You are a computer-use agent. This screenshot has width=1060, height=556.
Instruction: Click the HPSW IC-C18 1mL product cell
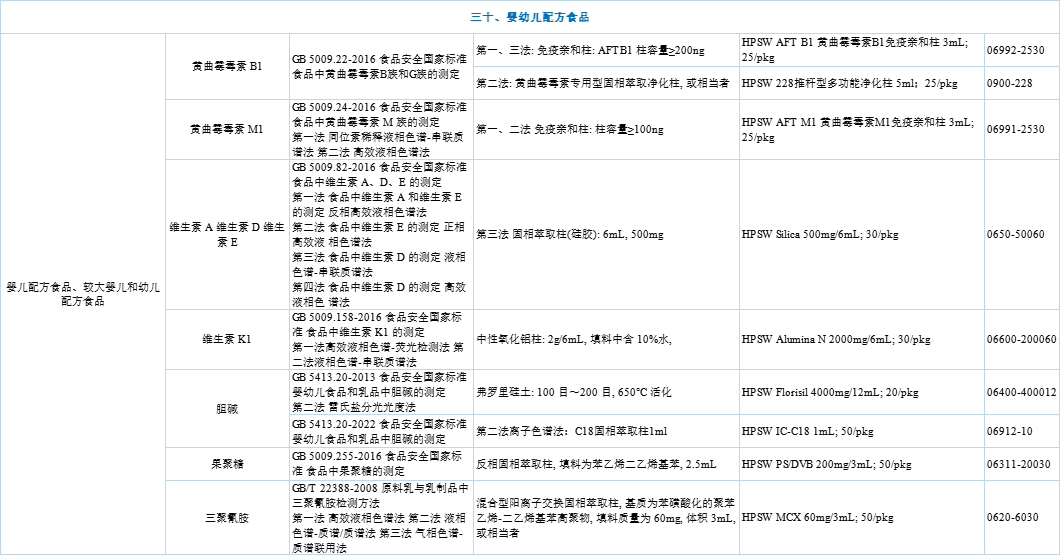(861, 431)
